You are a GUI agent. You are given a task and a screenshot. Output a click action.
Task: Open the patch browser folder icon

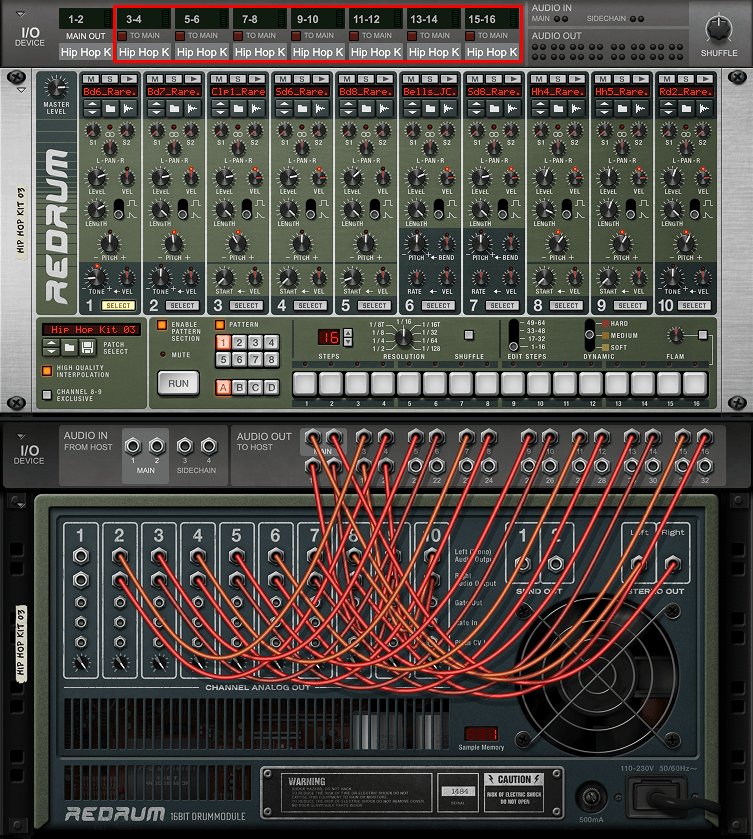click(69, 348)
